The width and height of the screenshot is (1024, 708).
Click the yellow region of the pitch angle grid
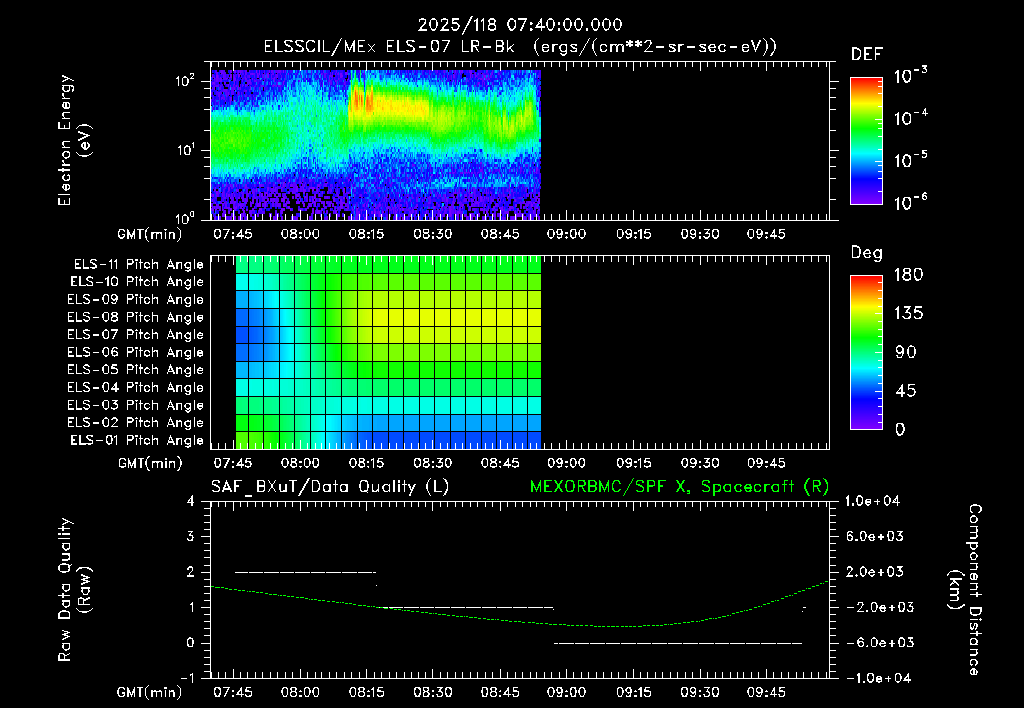[444, 317]
